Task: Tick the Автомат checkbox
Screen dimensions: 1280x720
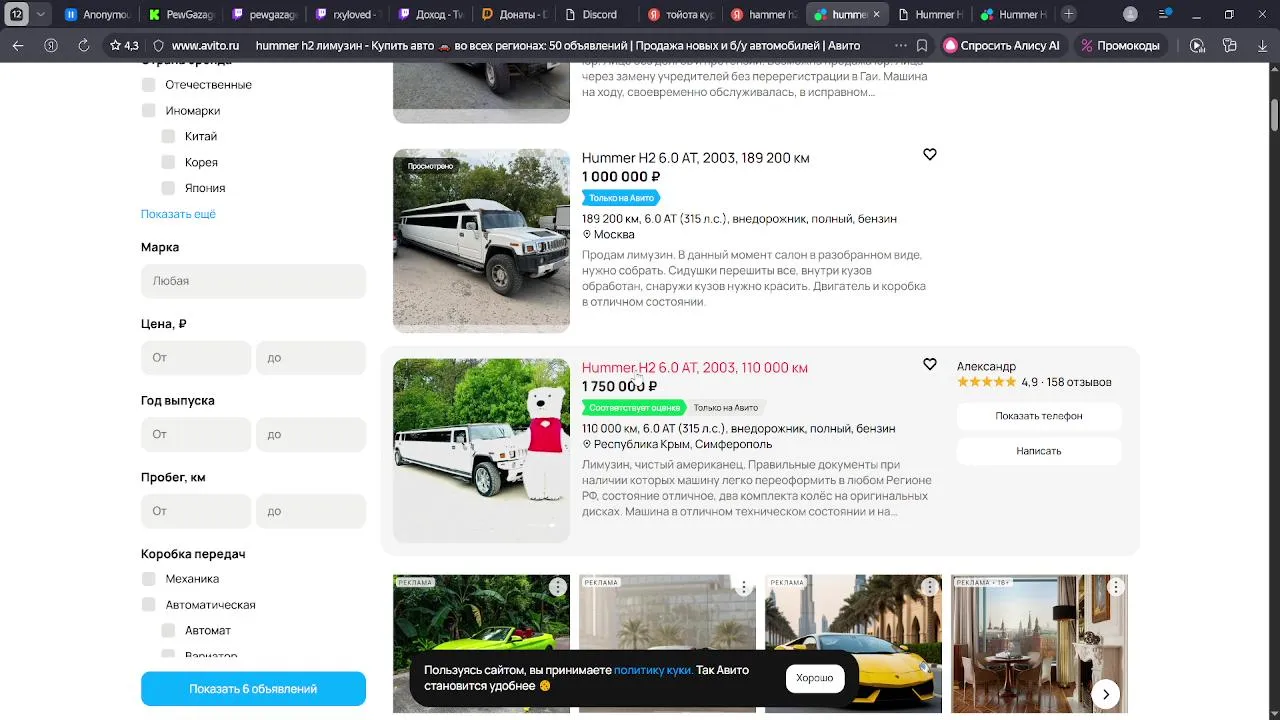Action: click(168, 630)
